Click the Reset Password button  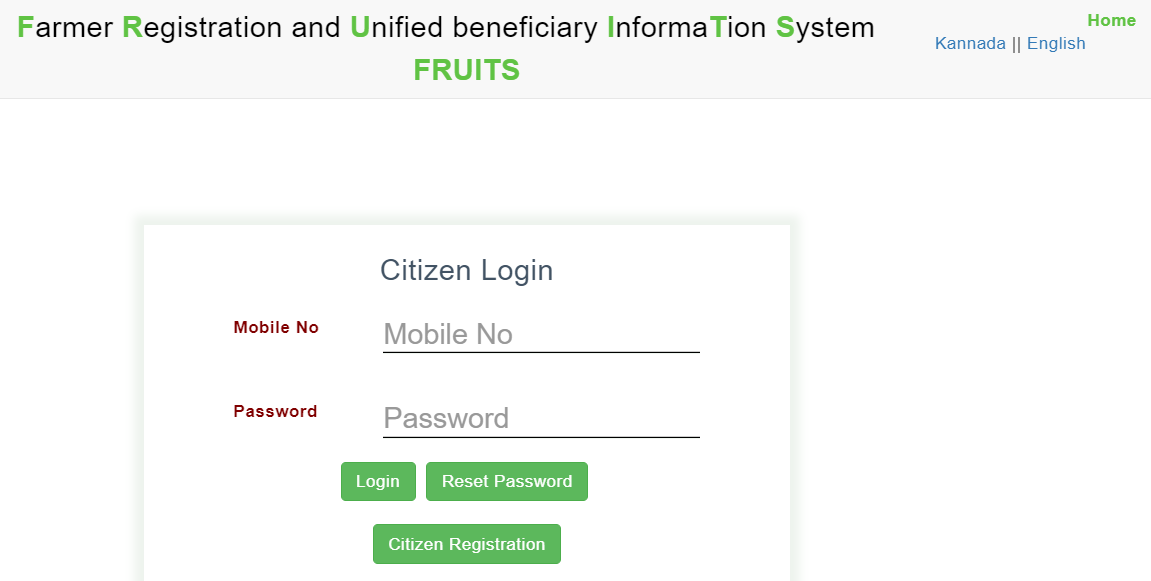506,481
